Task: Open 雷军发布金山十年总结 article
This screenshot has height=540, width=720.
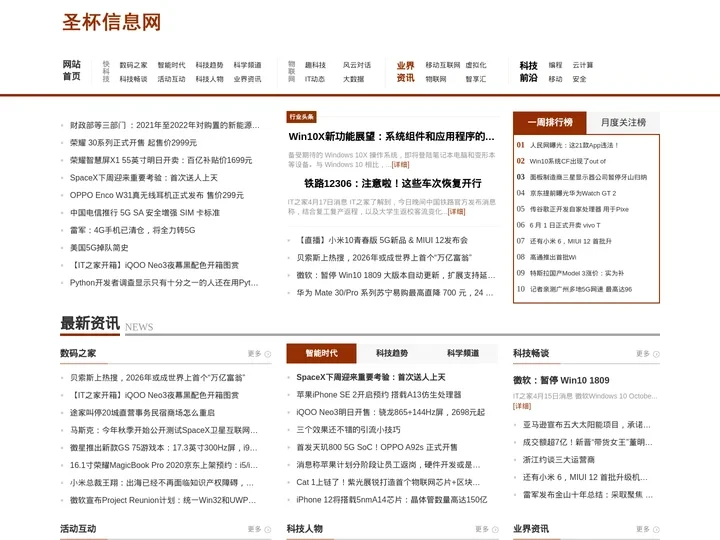Action: (587, 495)
